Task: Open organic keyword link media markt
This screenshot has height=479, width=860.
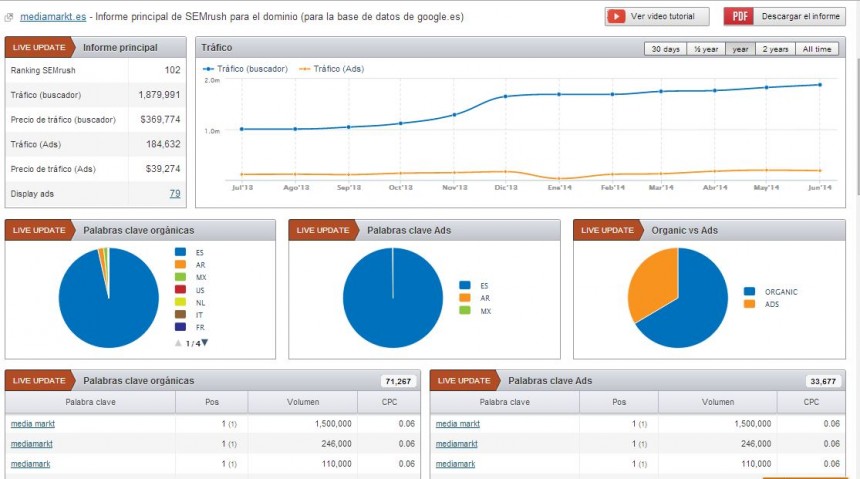Action: (x=33, y=424)
